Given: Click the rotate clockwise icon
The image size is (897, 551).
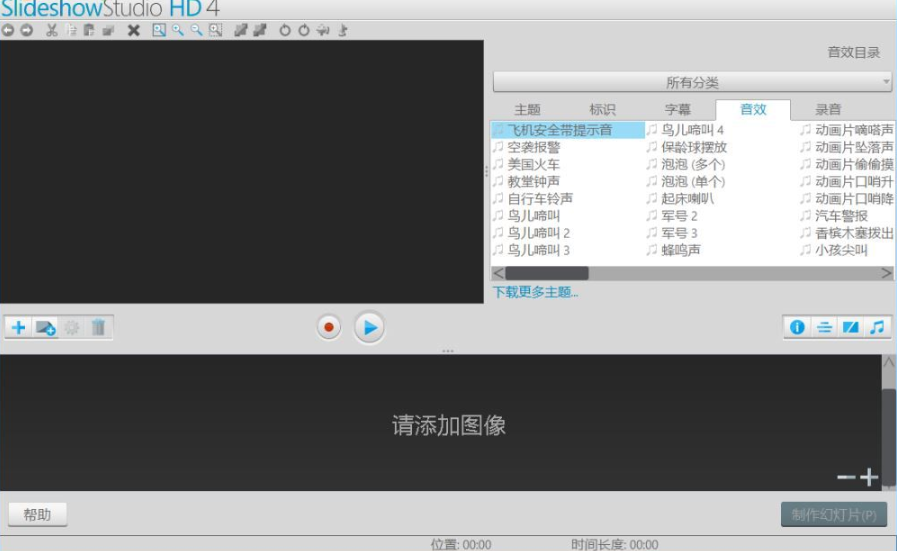Looking at the screenshot, I should 304,30.
